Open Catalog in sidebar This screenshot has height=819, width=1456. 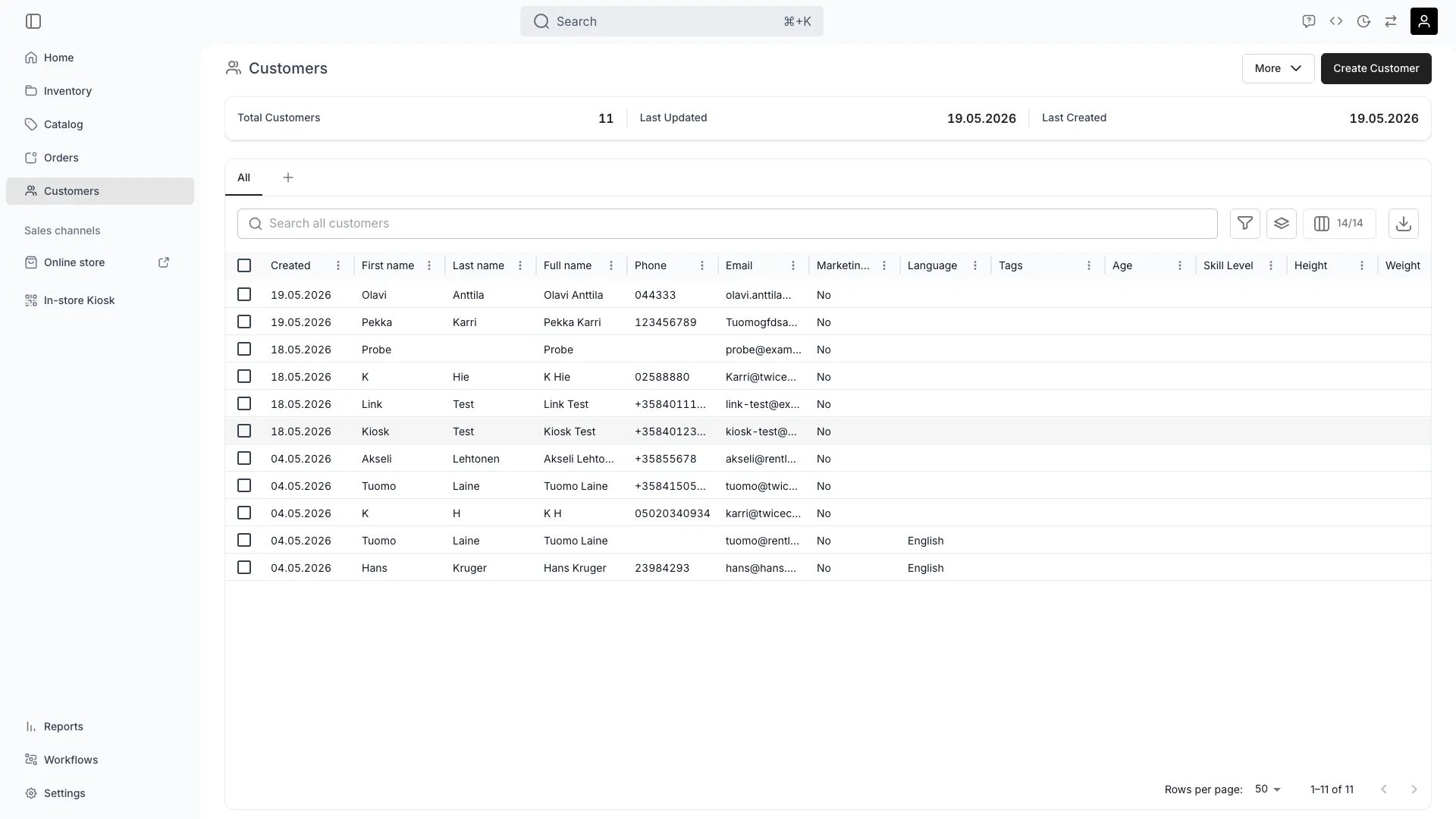point(100,124)
